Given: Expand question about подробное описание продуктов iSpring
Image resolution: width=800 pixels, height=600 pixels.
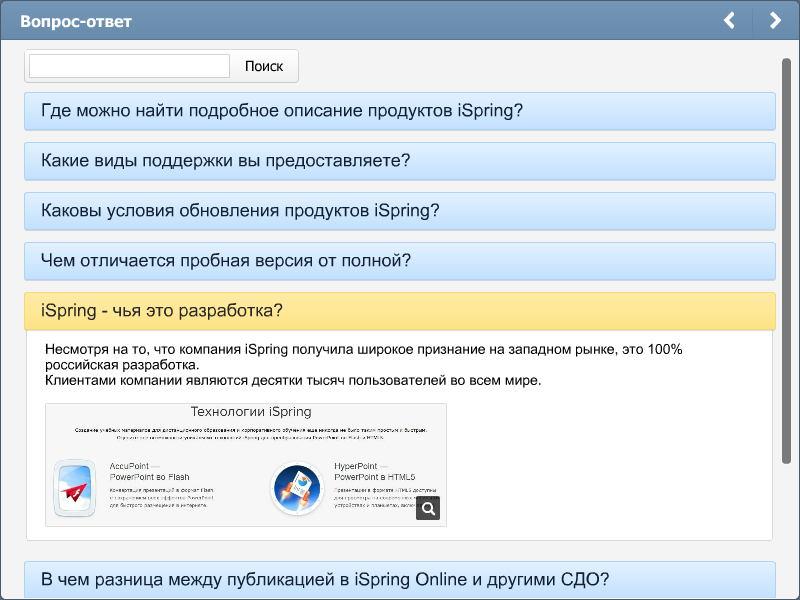Looking at the screenshot, I should click(x=400, y=111).
